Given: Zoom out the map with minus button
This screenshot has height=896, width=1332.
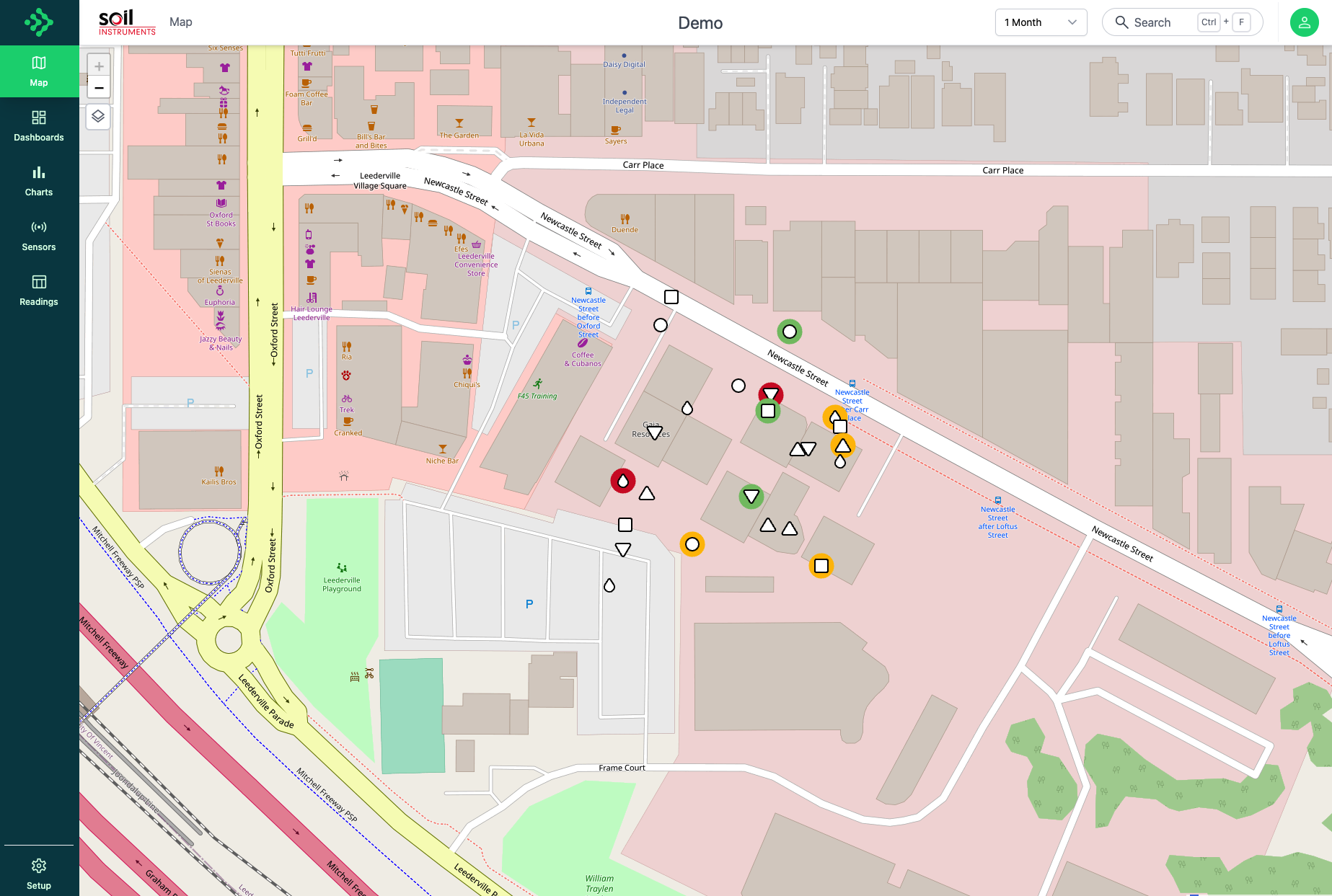Looking at the screenshot, I should click(99, 88).
